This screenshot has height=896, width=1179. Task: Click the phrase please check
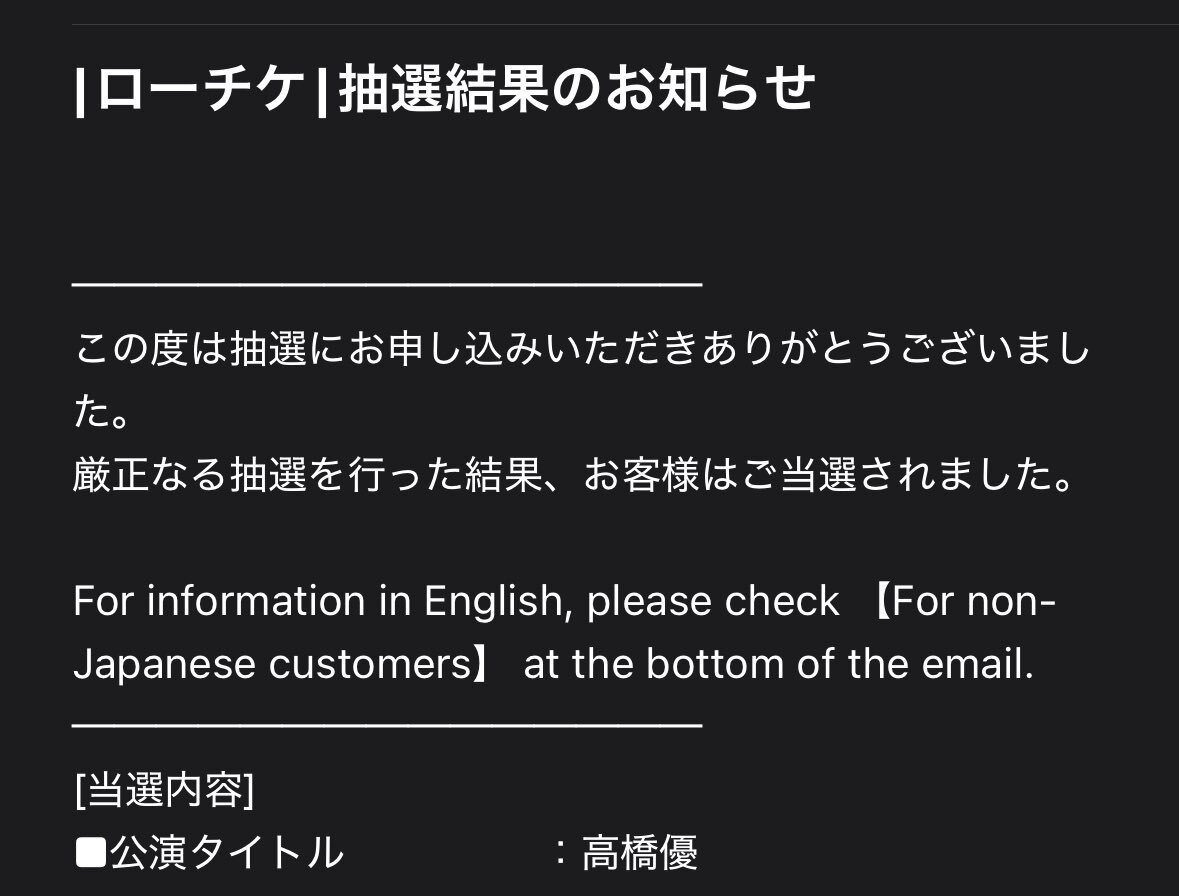tap(713, 601)
